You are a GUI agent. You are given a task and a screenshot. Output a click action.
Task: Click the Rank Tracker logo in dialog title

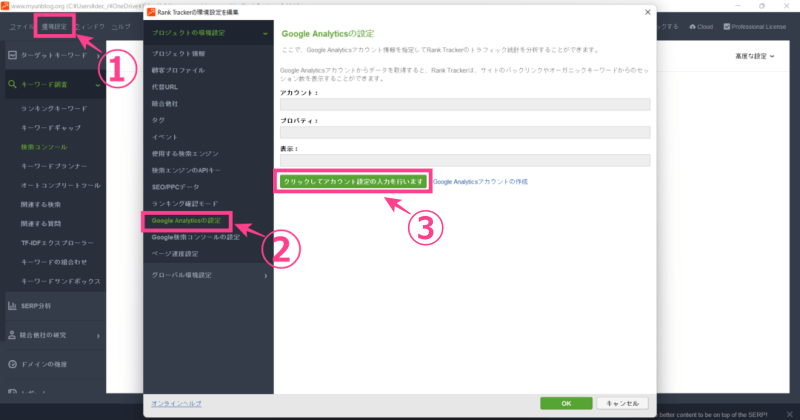click(151, 12)
